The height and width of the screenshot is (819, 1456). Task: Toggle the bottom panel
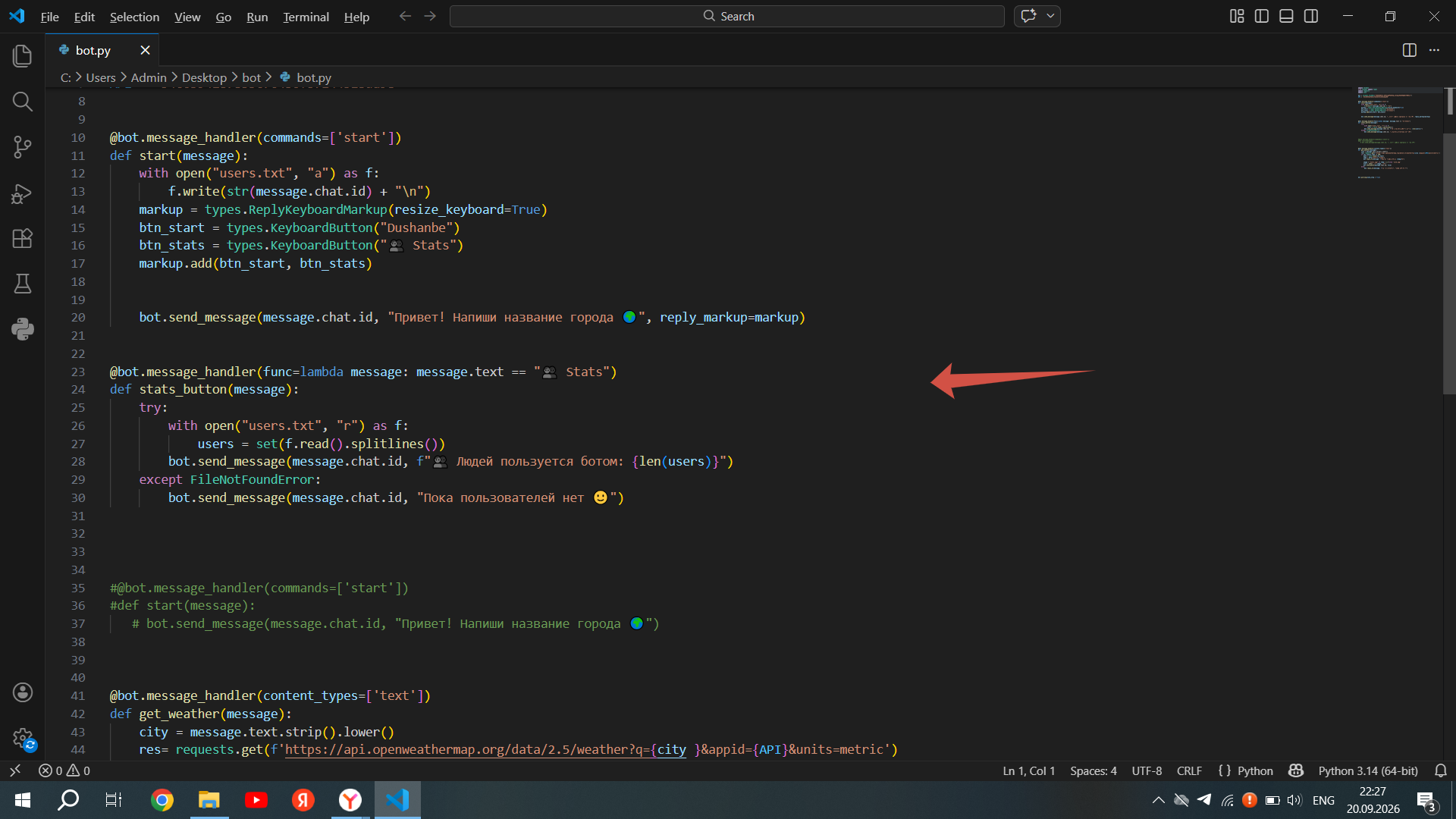tap(1286, 16)
